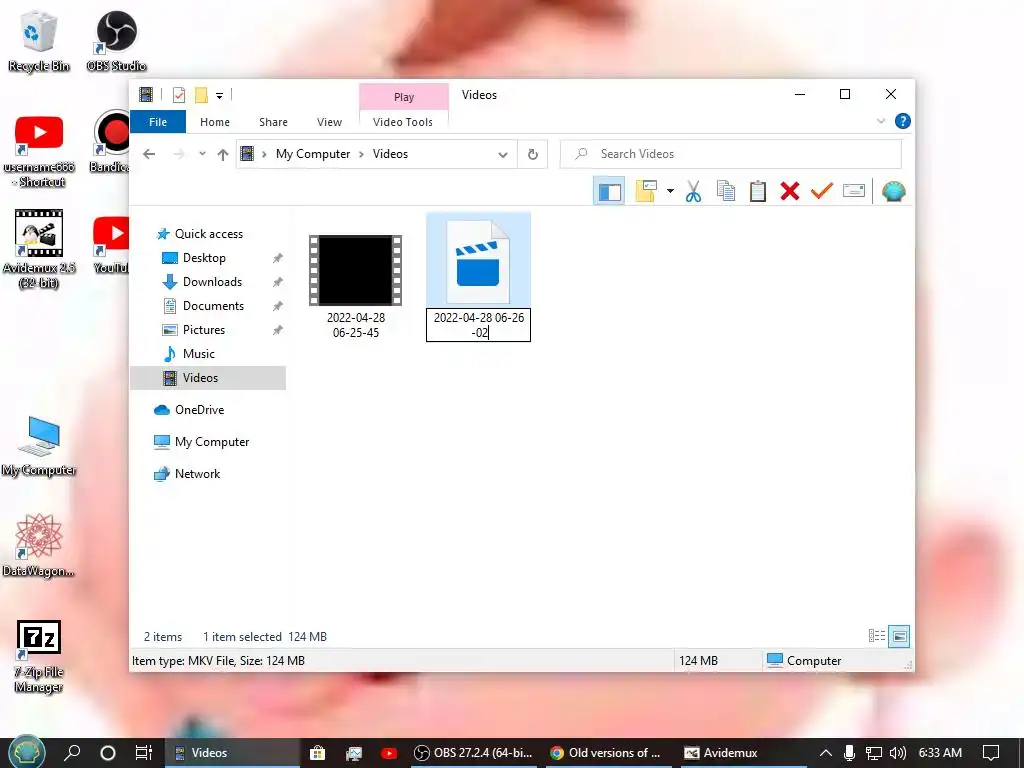Click the Cut scissors icon
This screenshot has height=768, width=1024.
point(694,191)
